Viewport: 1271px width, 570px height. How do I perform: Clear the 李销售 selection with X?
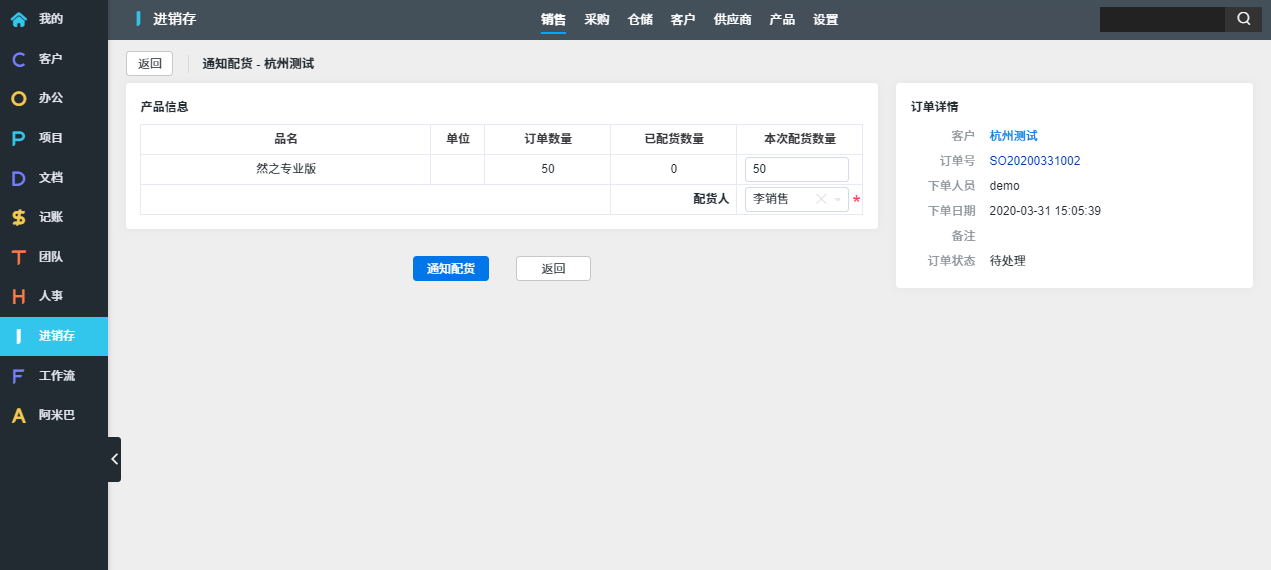[x=821, y=200]
